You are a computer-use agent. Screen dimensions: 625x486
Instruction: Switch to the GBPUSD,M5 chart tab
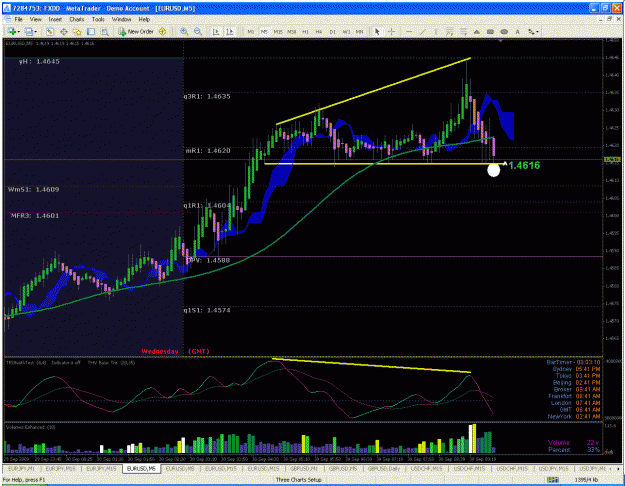343,468
